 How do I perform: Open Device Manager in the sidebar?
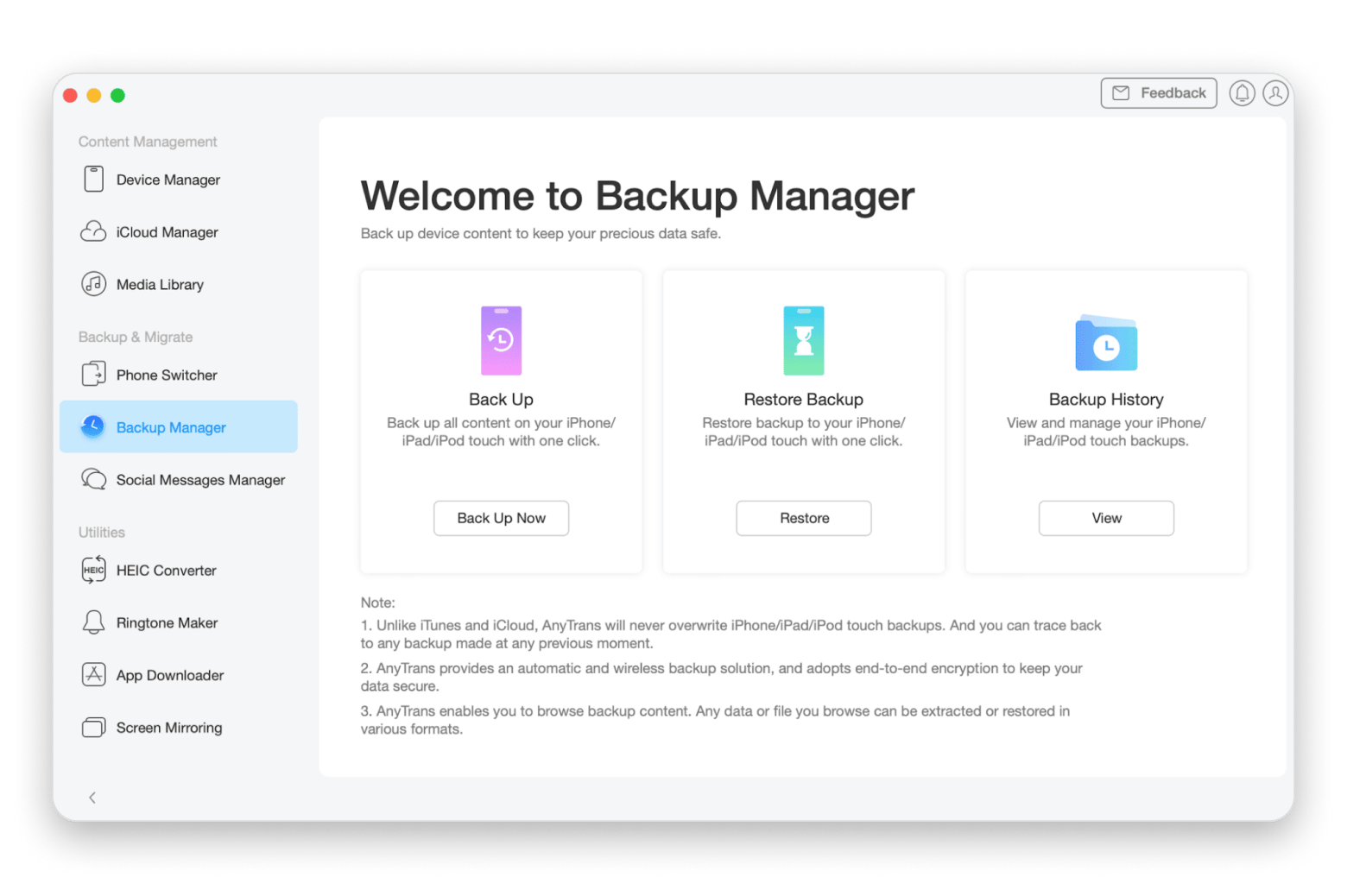point(179,180)
